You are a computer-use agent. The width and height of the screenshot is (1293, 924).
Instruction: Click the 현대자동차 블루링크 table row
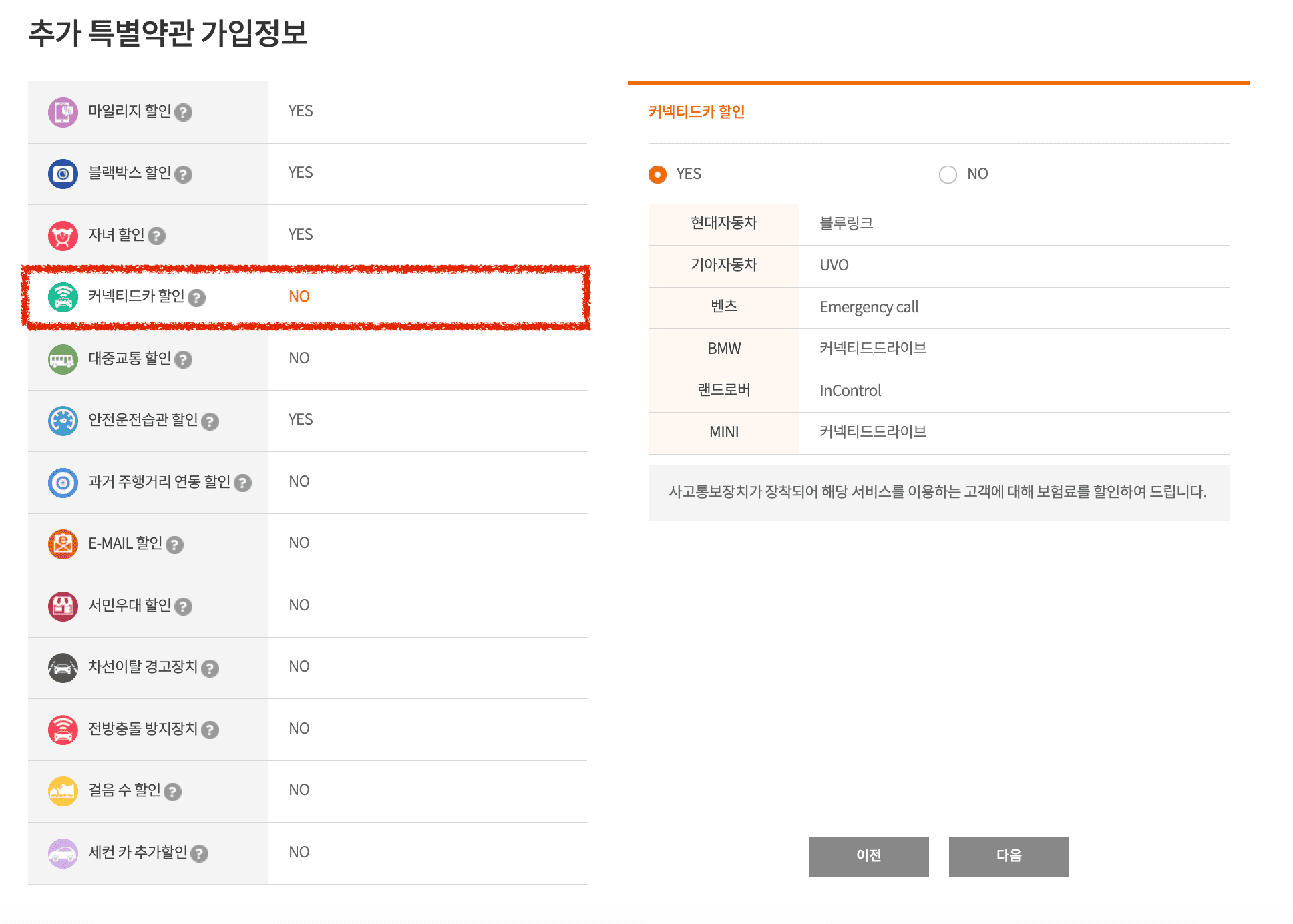coord(938,224)
